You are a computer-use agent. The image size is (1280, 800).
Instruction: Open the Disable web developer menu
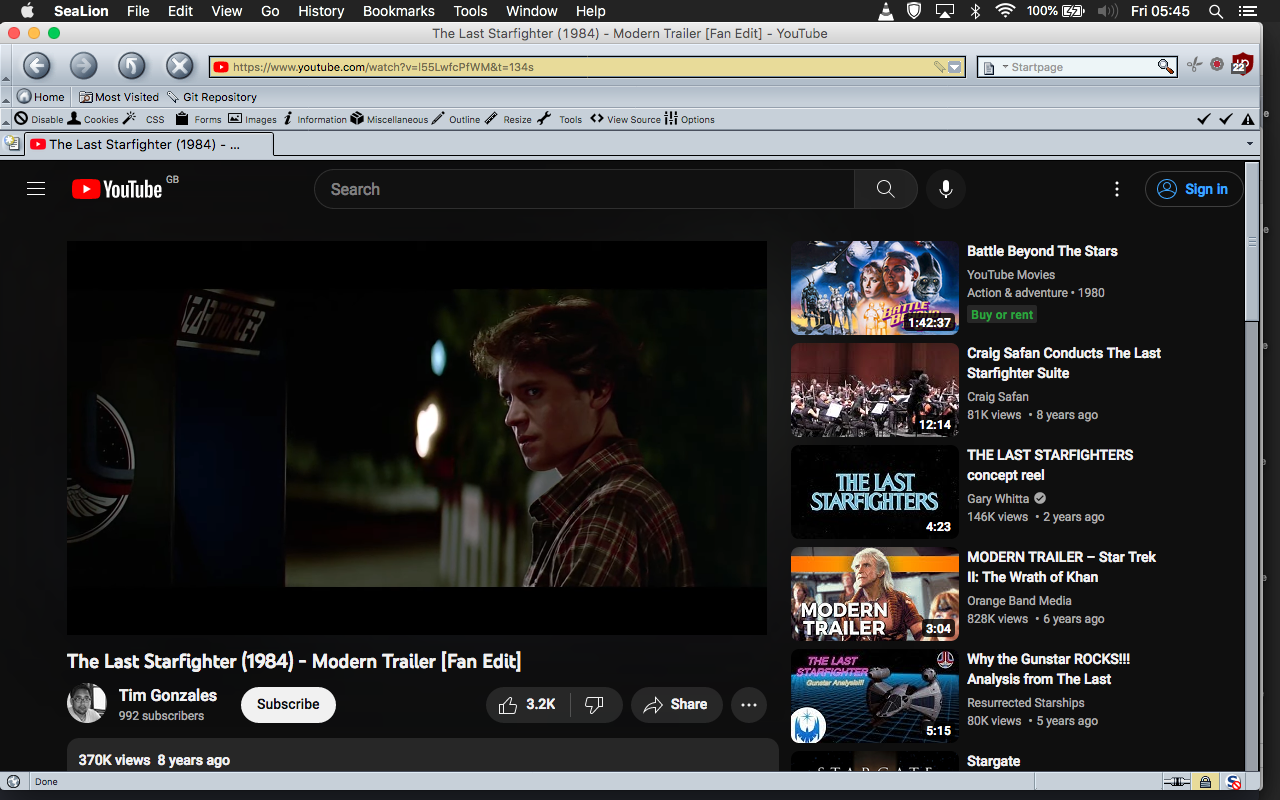(38, 119)
